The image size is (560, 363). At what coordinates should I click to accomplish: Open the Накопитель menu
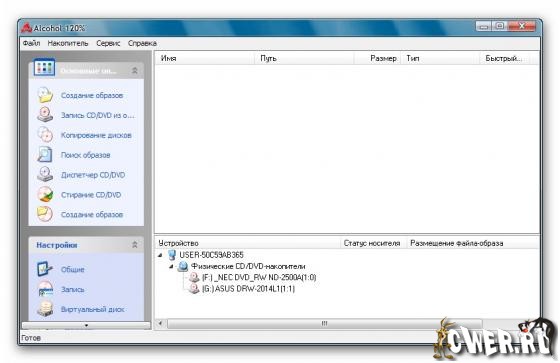[x=68, y=43]
